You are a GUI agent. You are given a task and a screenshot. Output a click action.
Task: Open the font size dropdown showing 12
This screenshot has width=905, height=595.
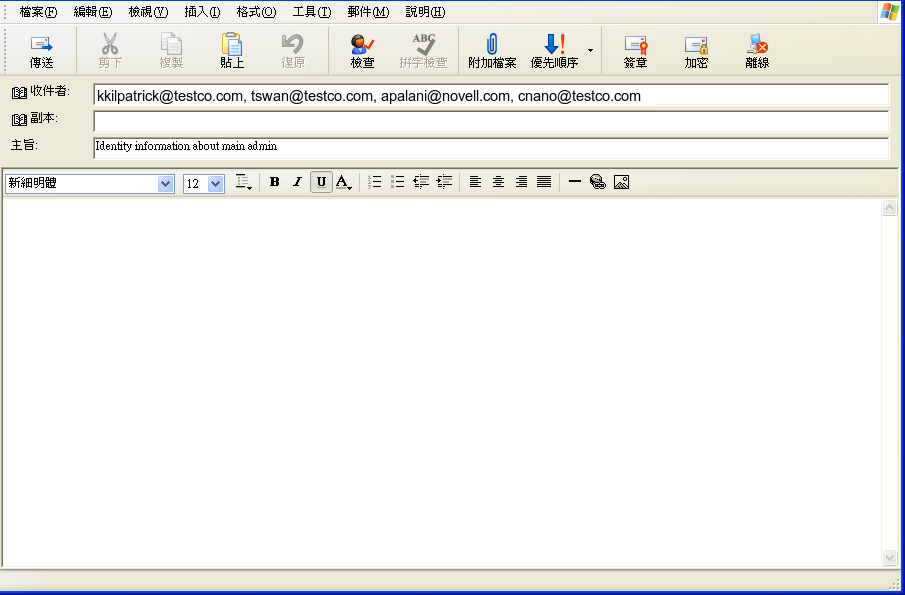pyautogui.click(x=216, y=184)
